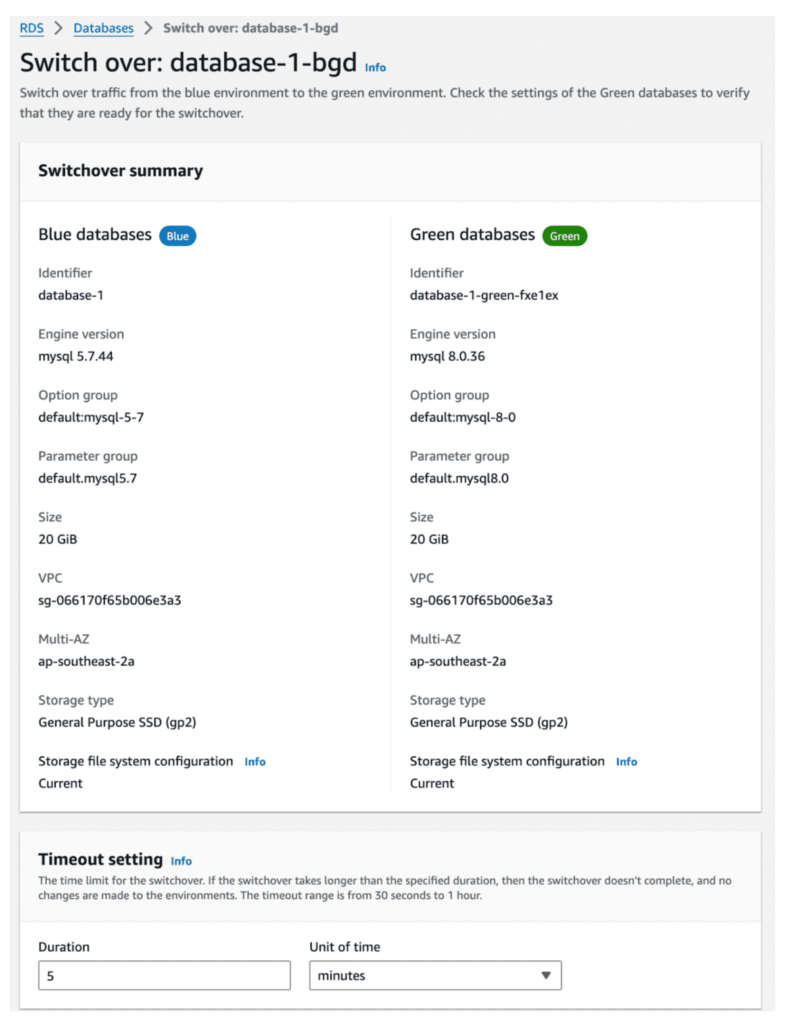Open Info next to the page title
Screen dimensions: 789x1024
375,67
